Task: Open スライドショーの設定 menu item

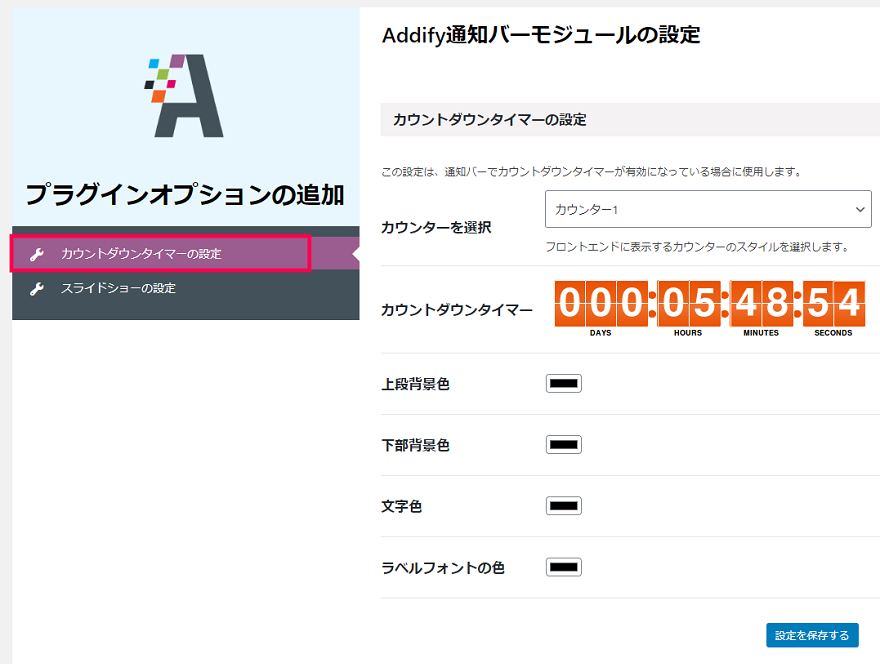Action: click(185, 288)
